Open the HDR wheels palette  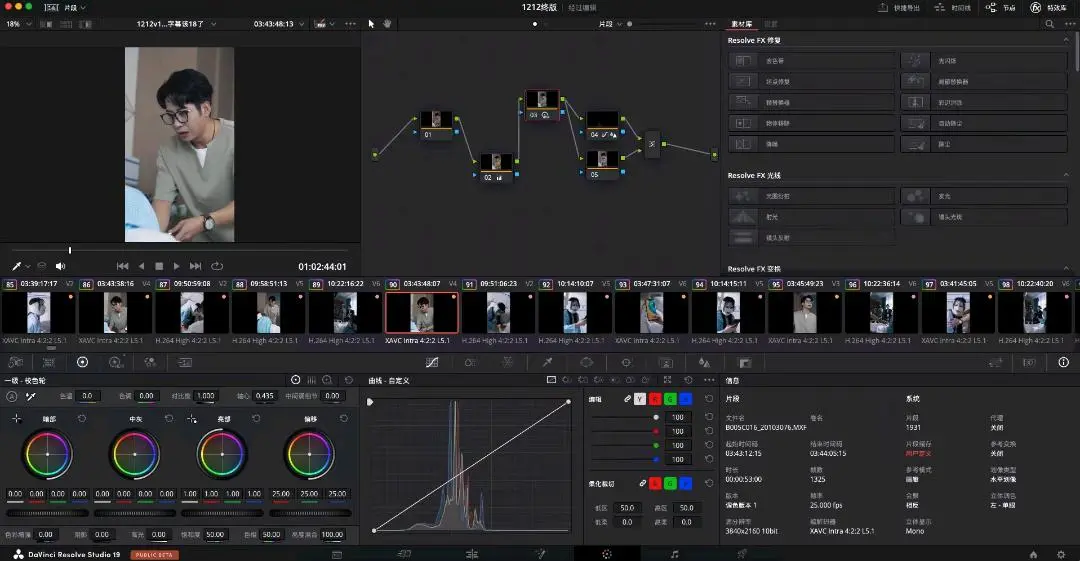(x=116, y=362)
